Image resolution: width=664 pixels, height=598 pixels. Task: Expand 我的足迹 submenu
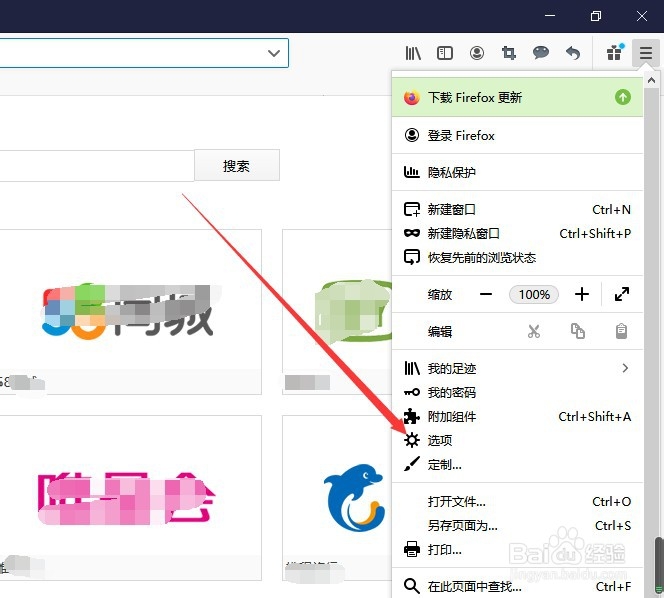click(517, 368)
